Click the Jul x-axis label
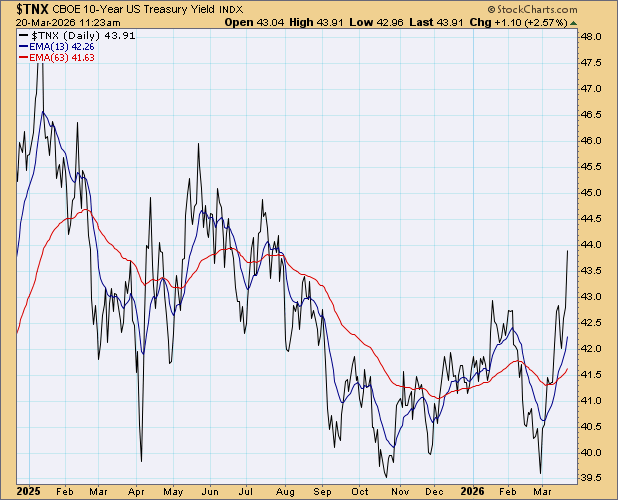The width and height of the screenshot is (618, 500). [x=246, y=492]
